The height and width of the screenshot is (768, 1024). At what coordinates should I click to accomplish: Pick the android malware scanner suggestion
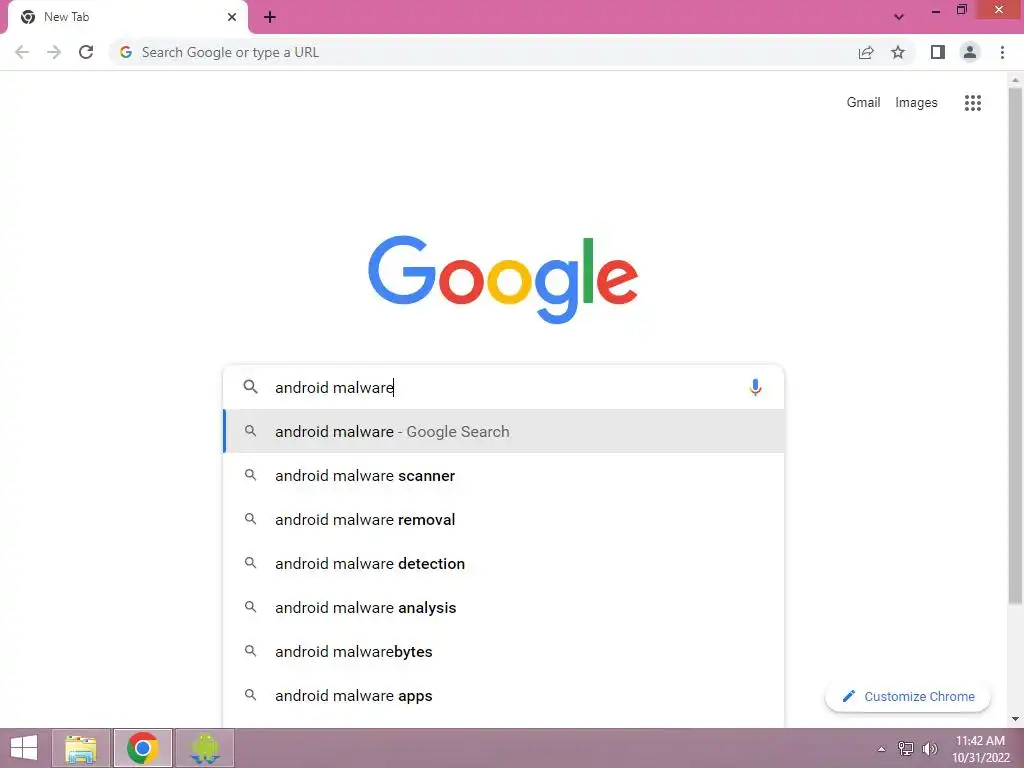click(503, 475)
